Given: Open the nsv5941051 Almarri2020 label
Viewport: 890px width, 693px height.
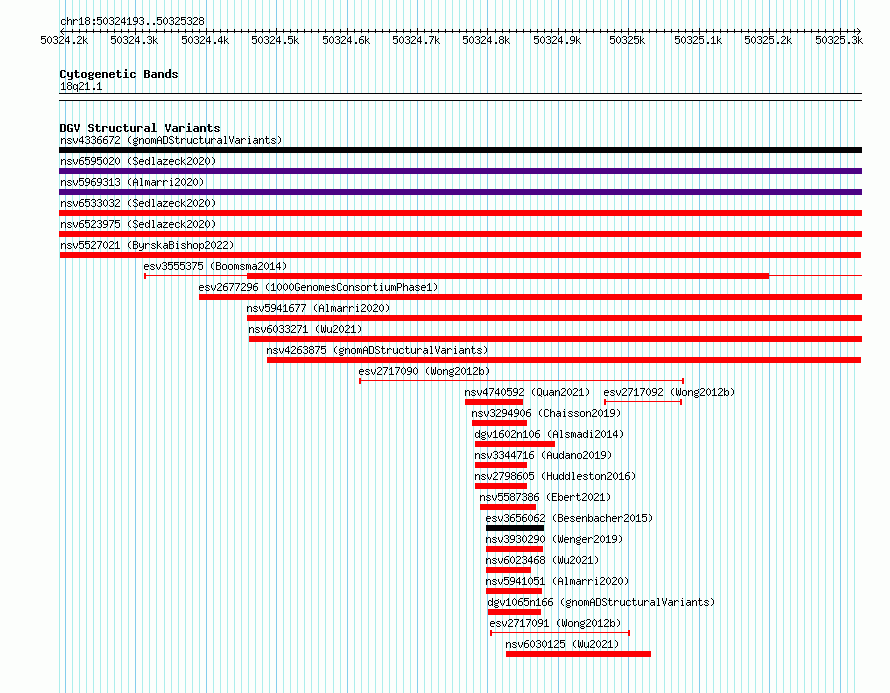Looking at the screenshot, I should [x=557, y=581].
